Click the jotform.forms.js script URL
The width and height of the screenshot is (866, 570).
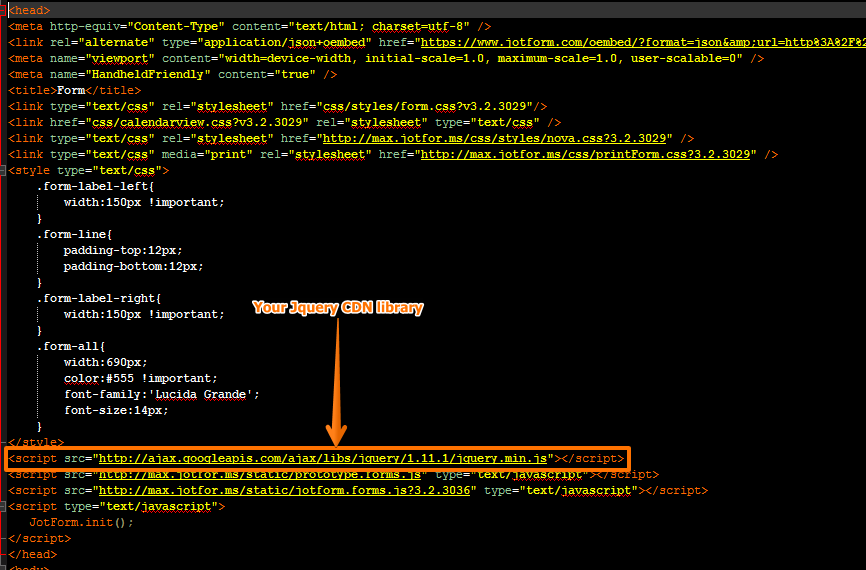click(x=285, y=490)
